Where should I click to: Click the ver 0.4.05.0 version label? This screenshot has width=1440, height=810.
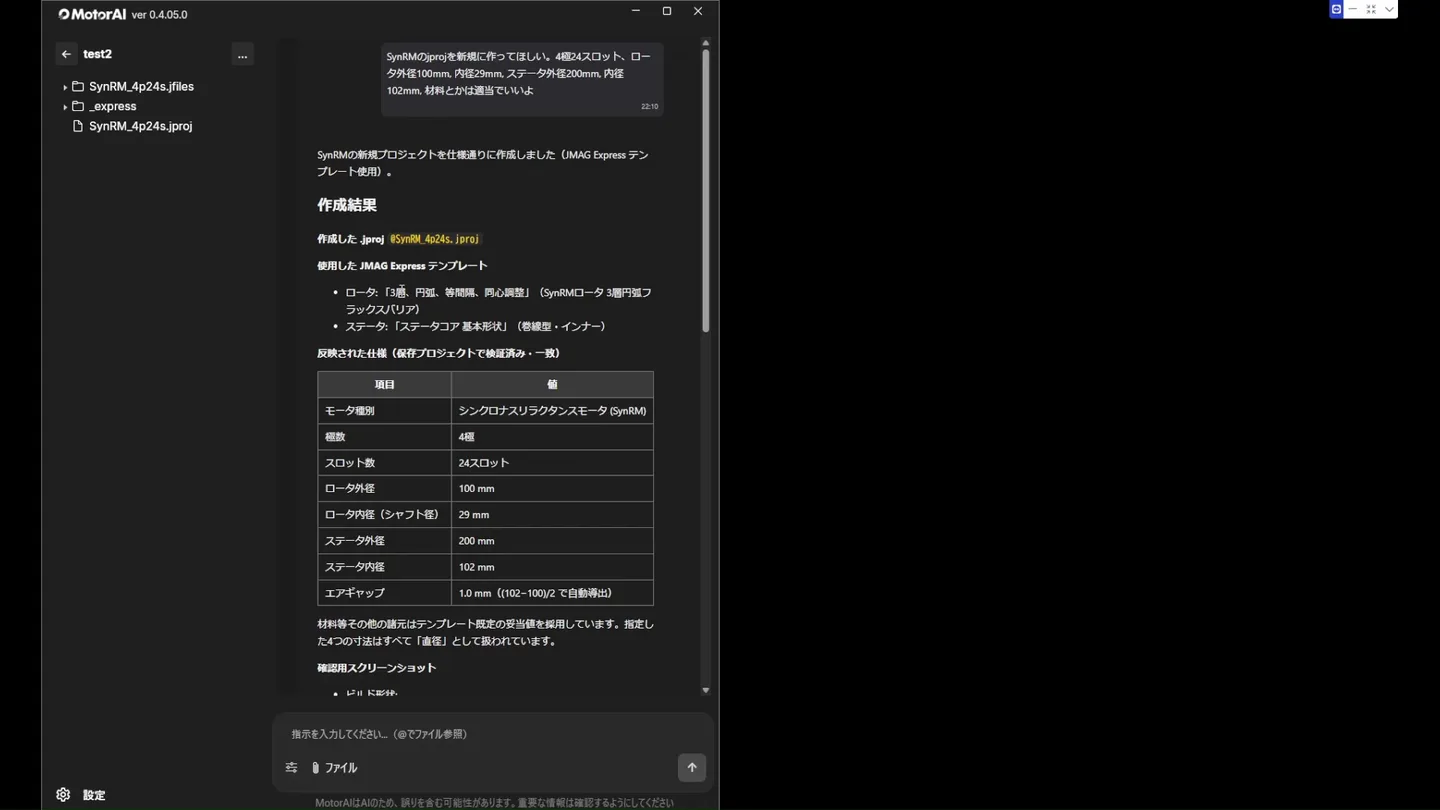tap(159, 15)
